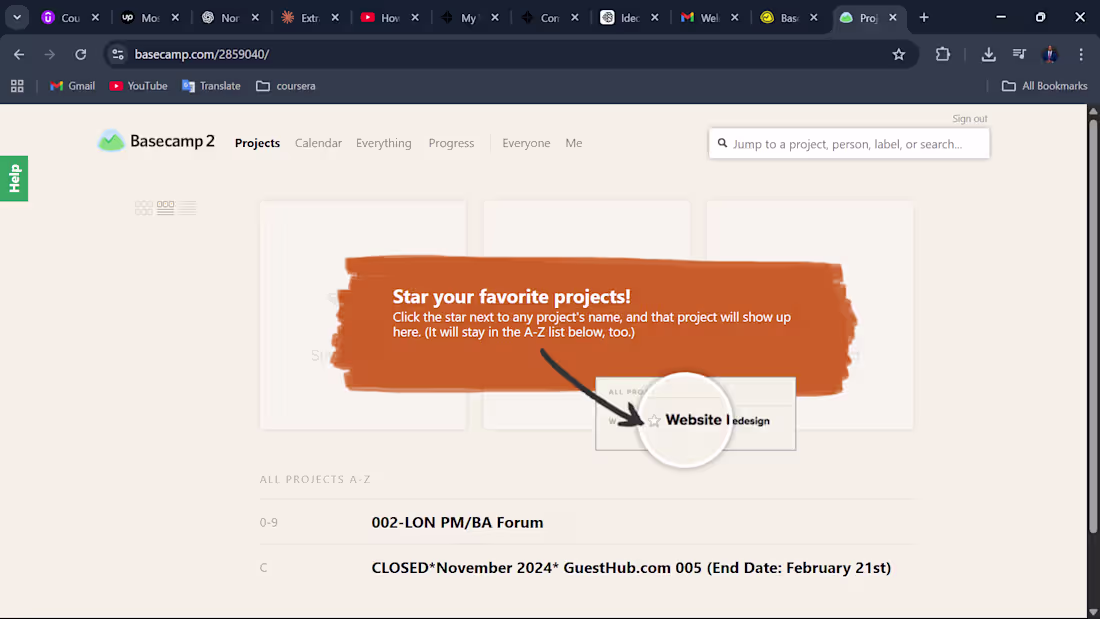Expand the tab search dropdown arrow
1100x619 pixels.
click(17, 18)
